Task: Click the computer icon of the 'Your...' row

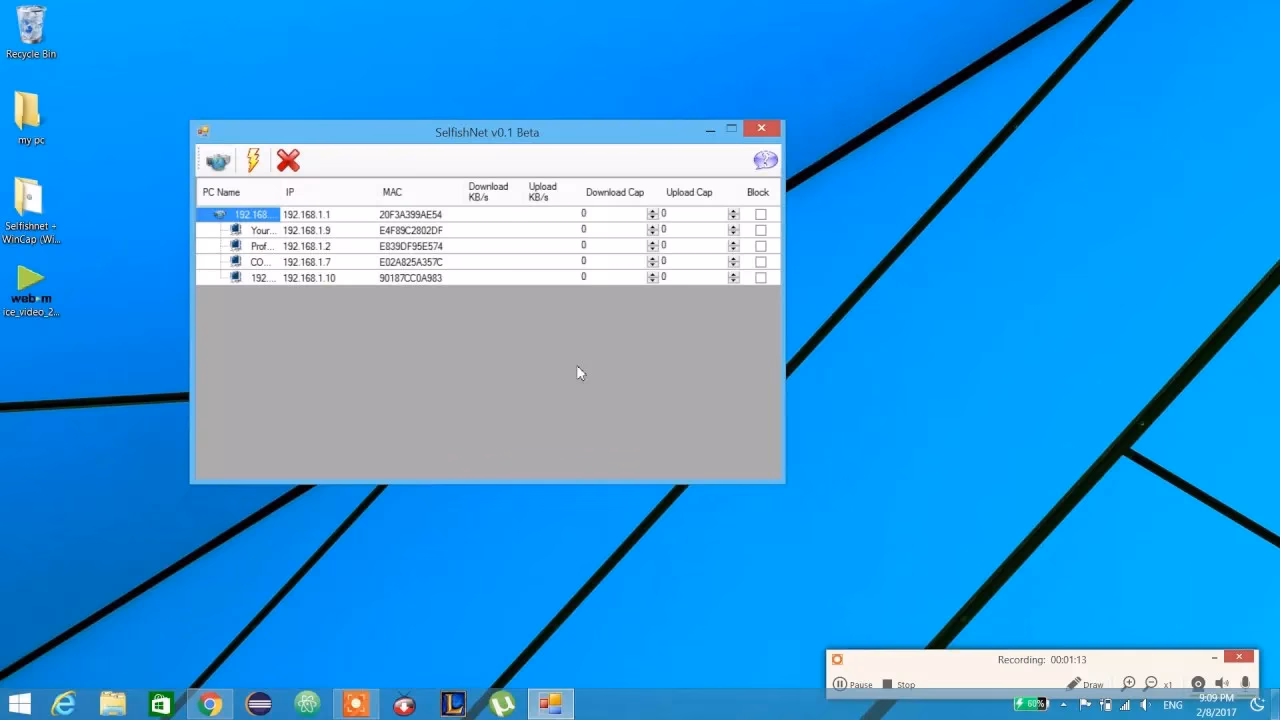Action: [236, 230]
